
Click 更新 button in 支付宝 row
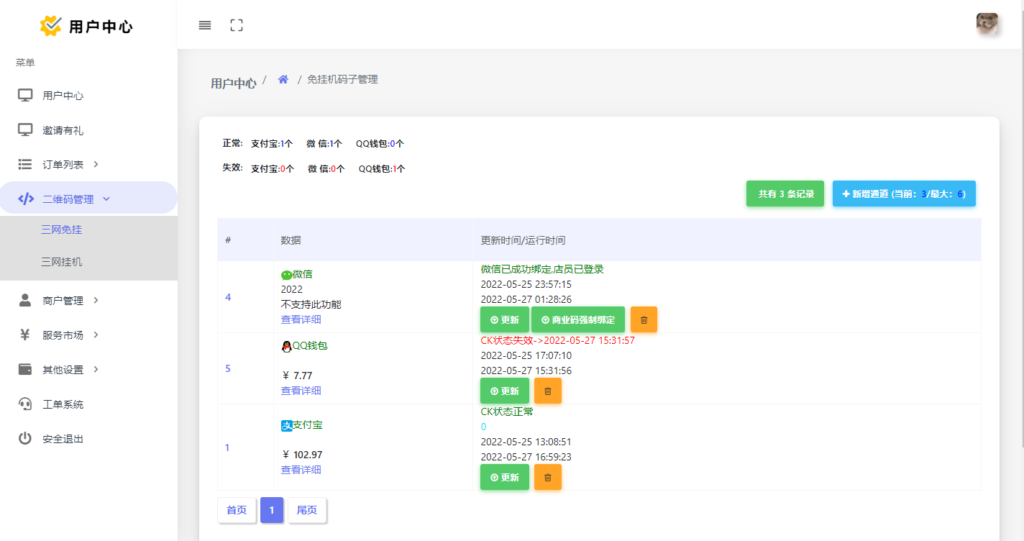click(x=504, y=477)
